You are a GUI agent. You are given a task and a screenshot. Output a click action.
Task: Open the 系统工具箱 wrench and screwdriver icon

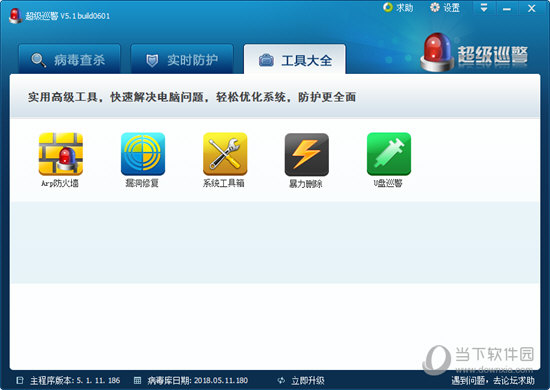tap(225, 154)
